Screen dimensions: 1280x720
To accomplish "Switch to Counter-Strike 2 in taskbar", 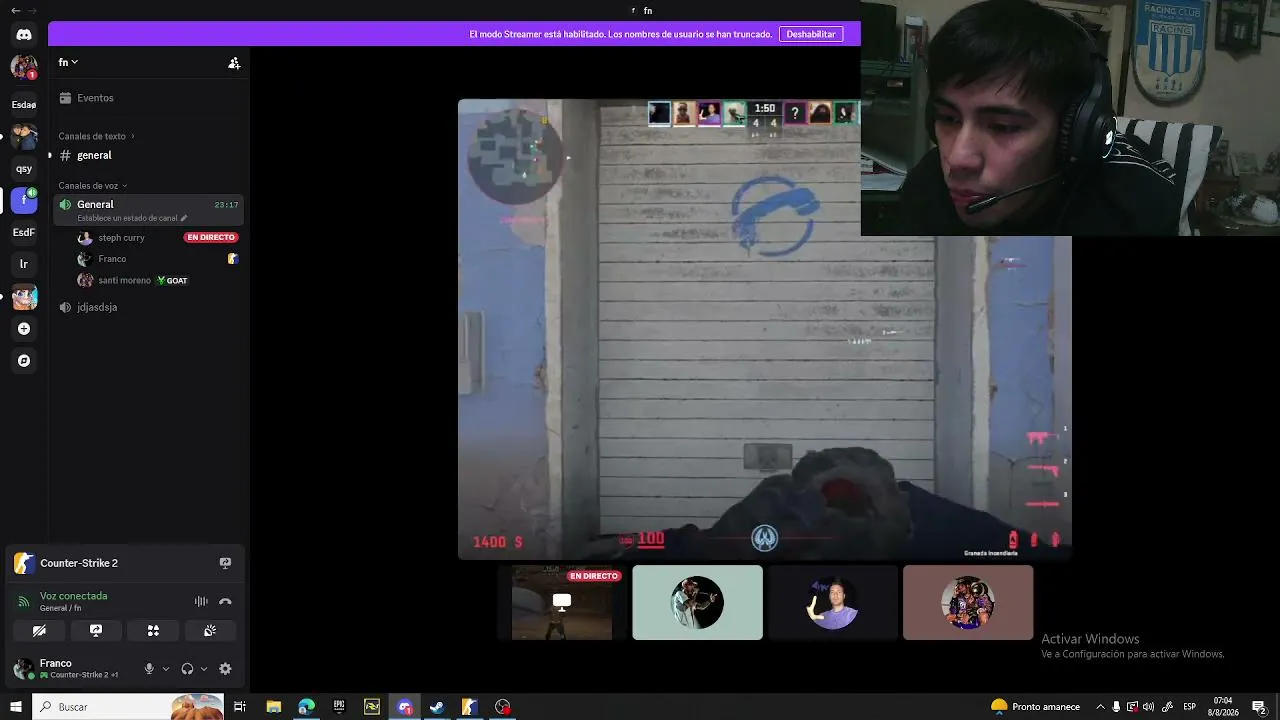I will point(469,707).
